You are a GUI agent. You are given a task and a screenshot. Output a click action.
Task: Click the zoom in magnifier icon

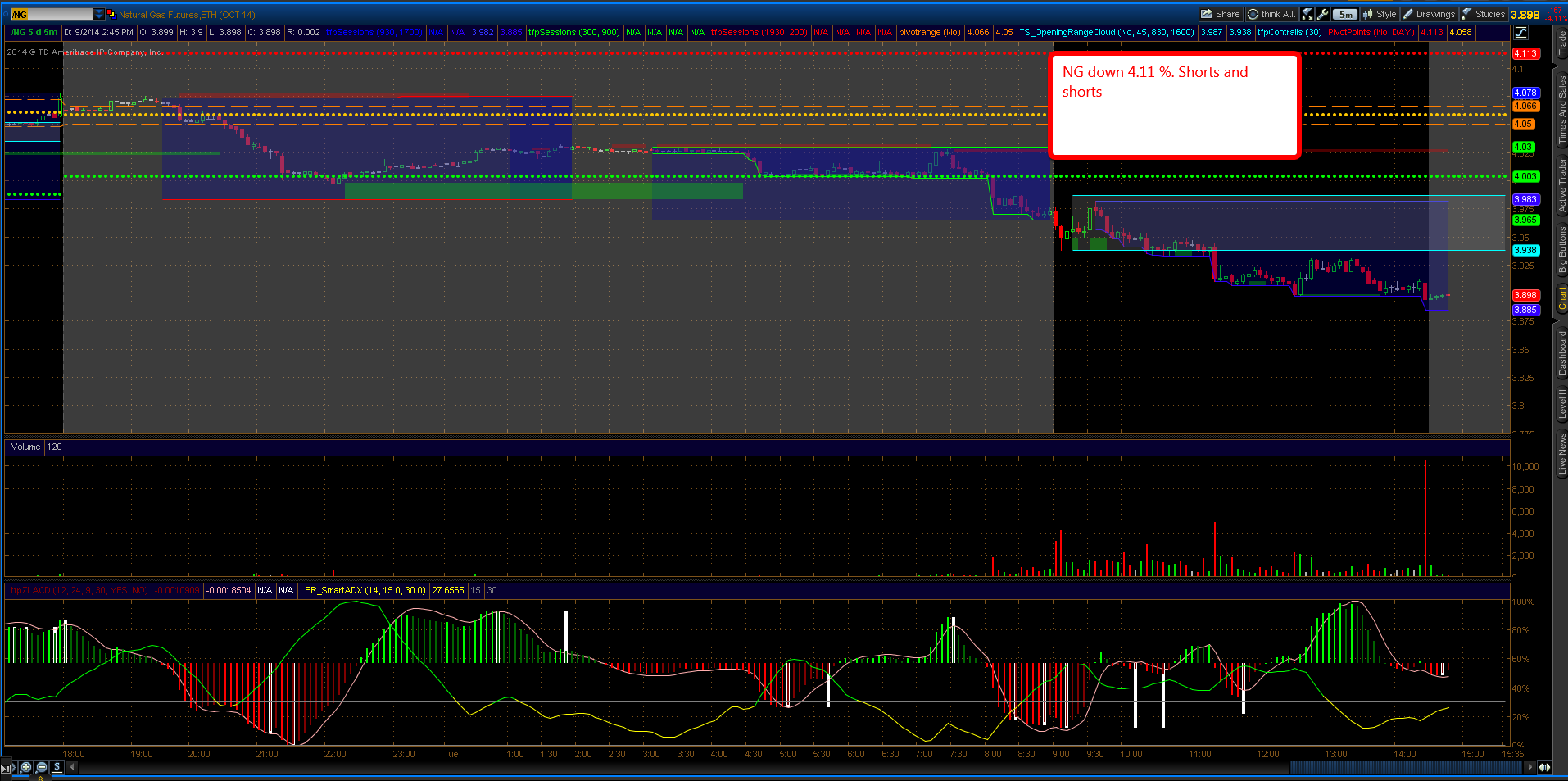pos(26,767)
